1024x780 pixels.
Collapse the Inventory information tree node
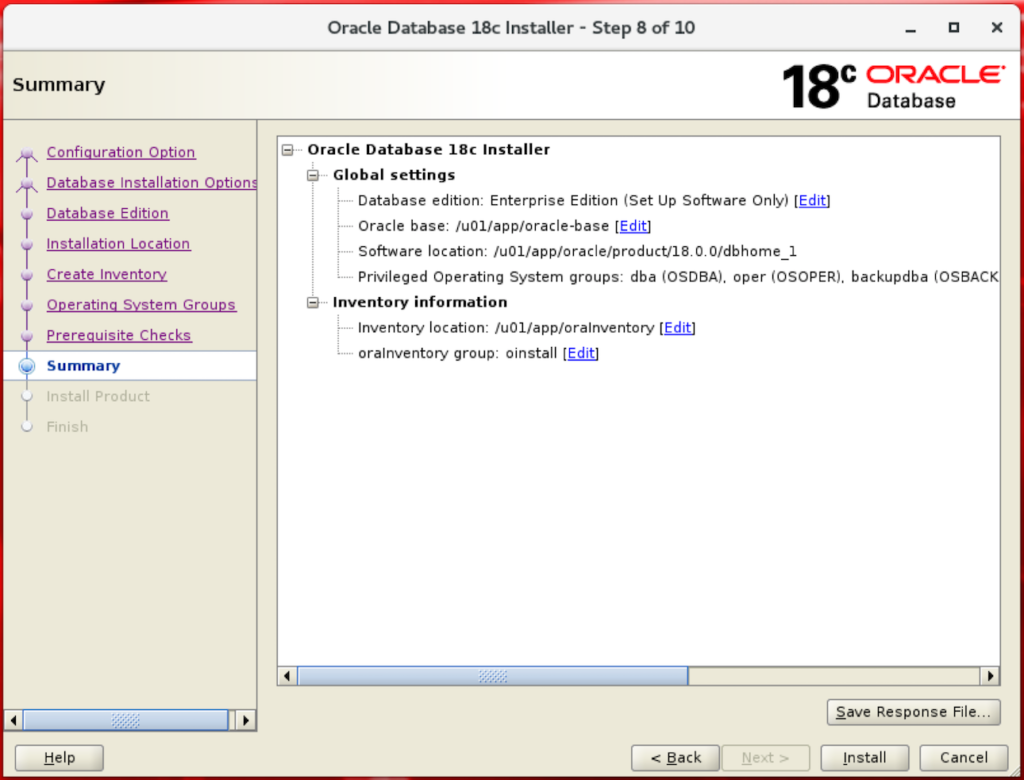click(x=313, y=302)
